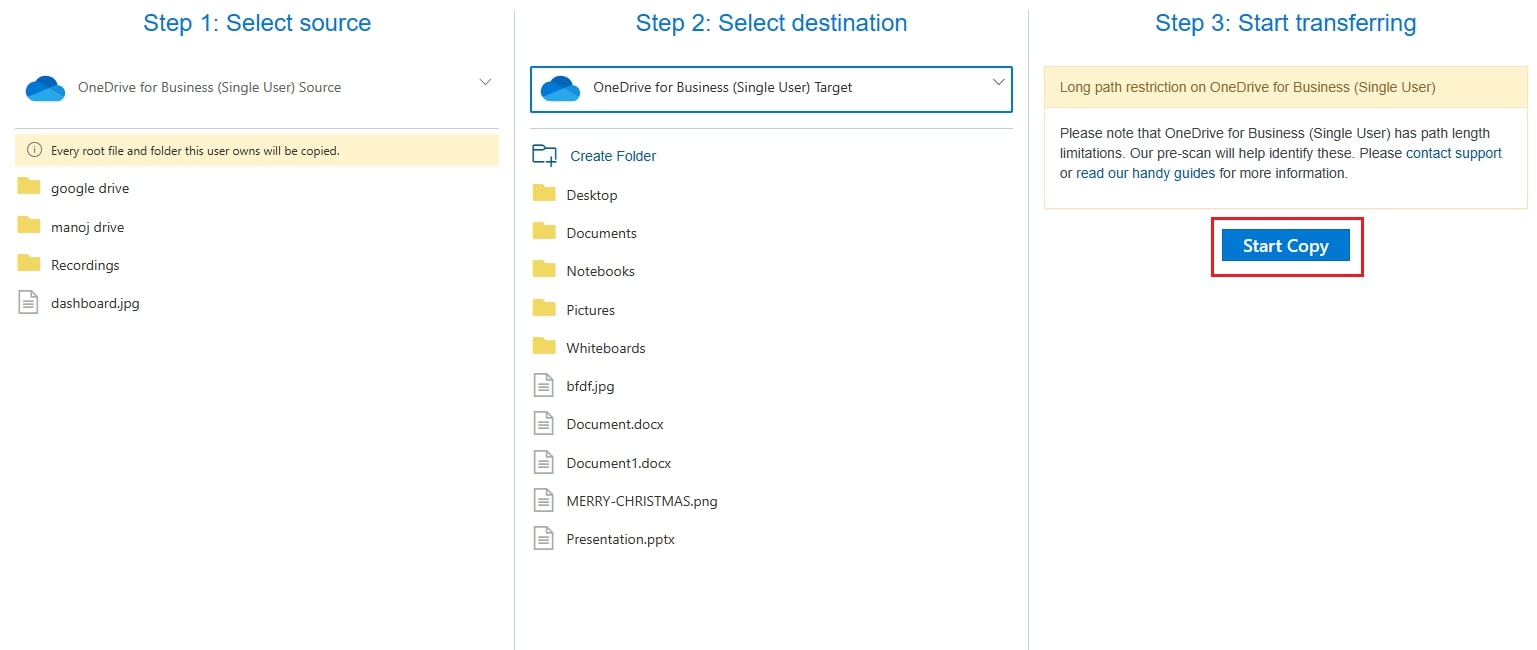Open the Whiteboards destination folder
Image resolution: width=1537 pixels, height=650 pixels.
point(606,348)
